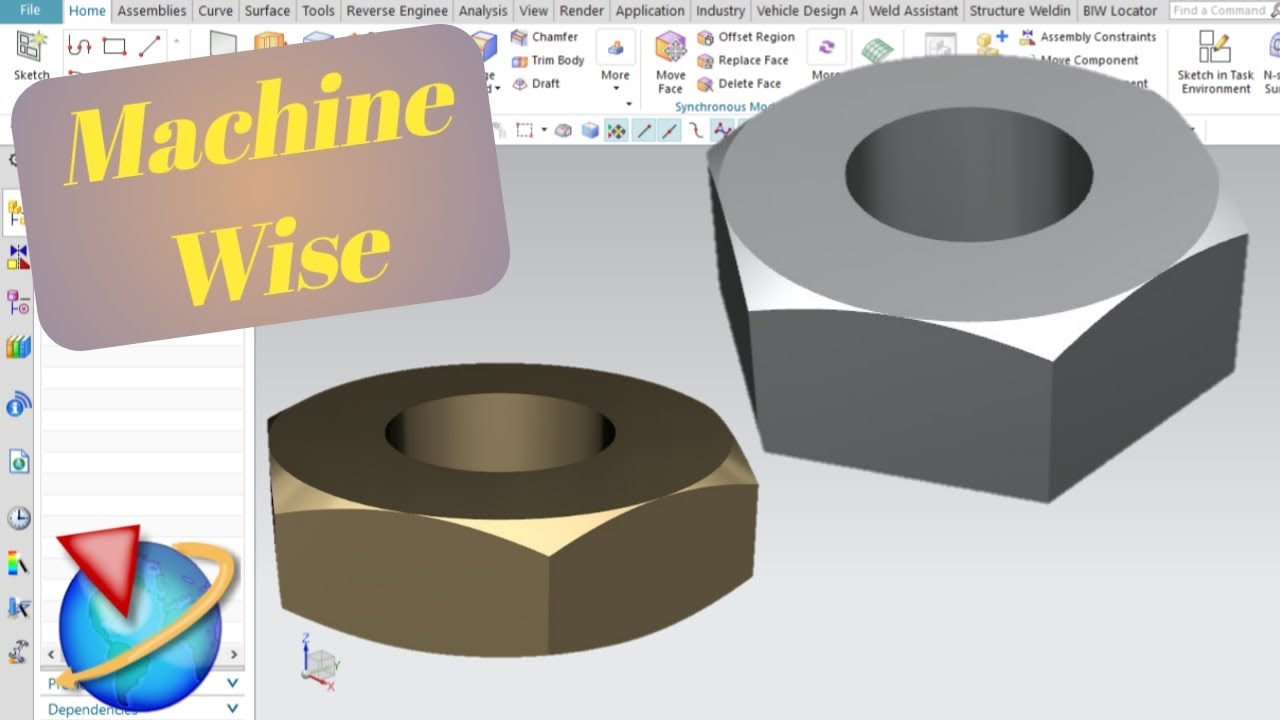Open Sketch in Task Environment

(x=1215, y=62)
